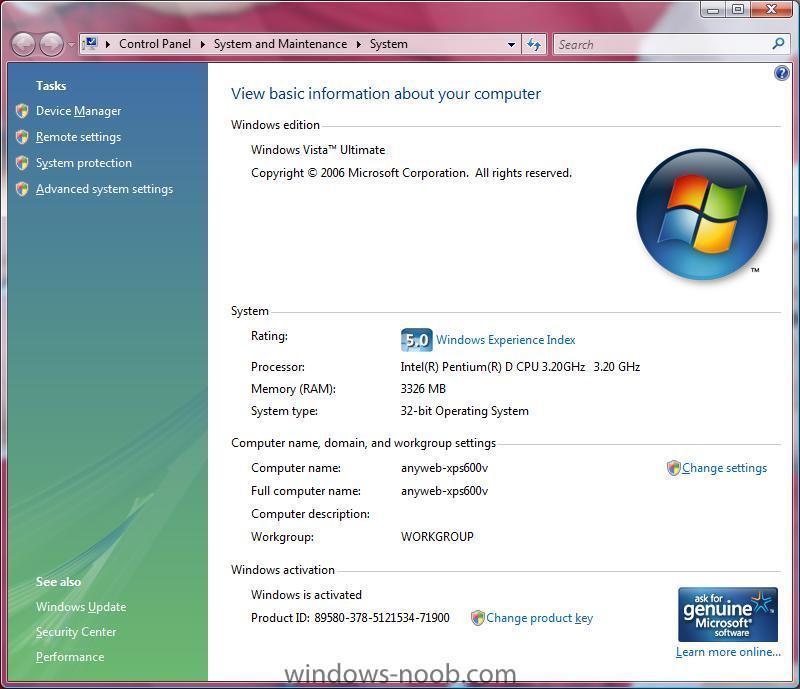Click the shield icon beside Device Manager
This screenshot has width=800, height=689.
point(22,111)
